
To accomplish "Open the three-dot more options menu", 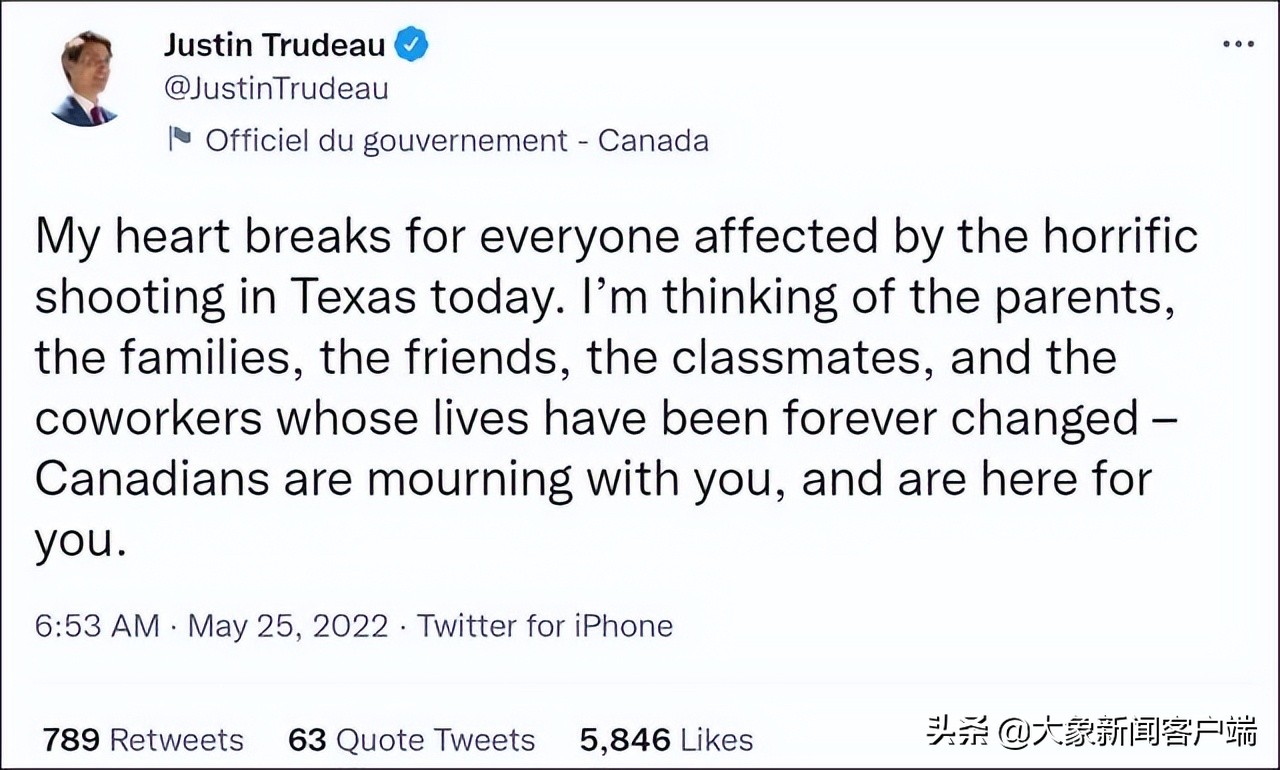I will [1238, 44].
